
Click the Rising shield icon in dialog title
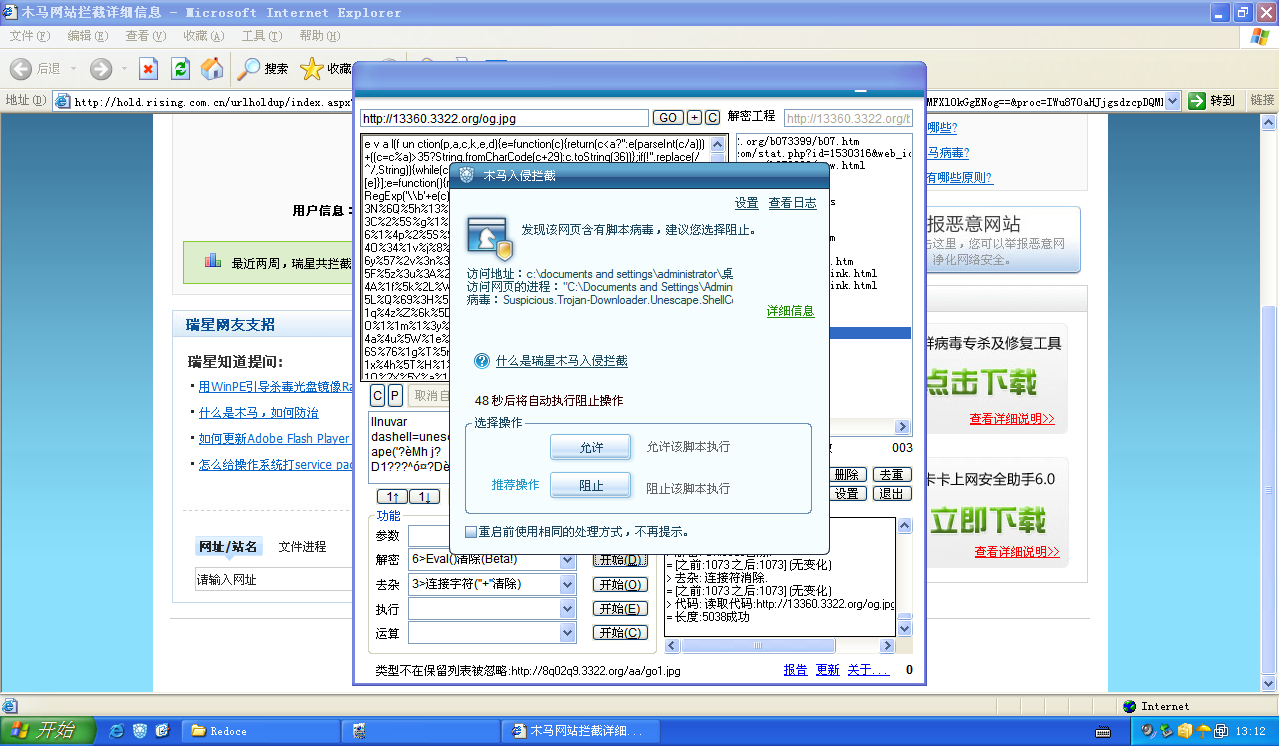point(469,175)
